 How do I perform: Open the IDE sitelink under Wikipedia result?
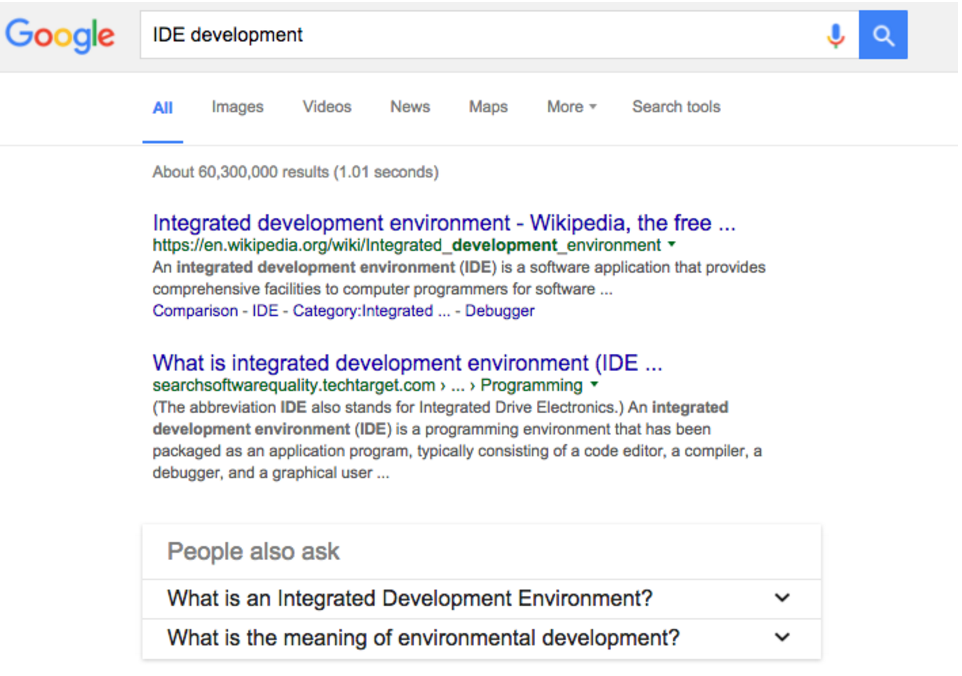[265, 311]
